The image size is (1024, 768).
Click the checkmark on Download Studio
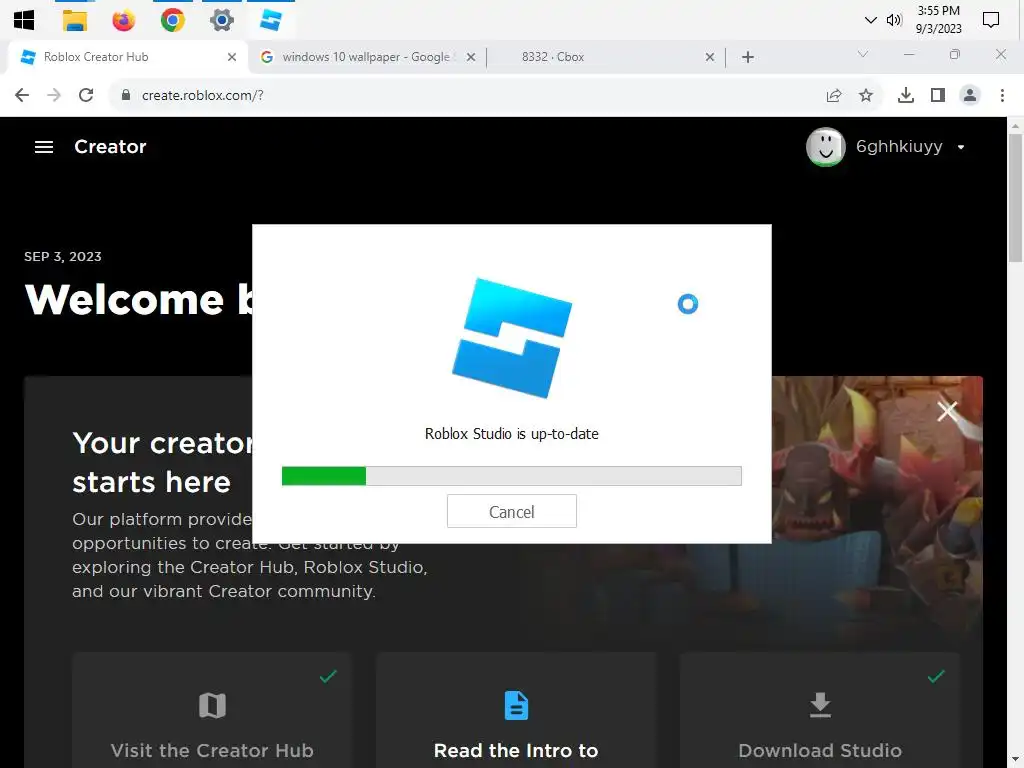click(936, 676)
